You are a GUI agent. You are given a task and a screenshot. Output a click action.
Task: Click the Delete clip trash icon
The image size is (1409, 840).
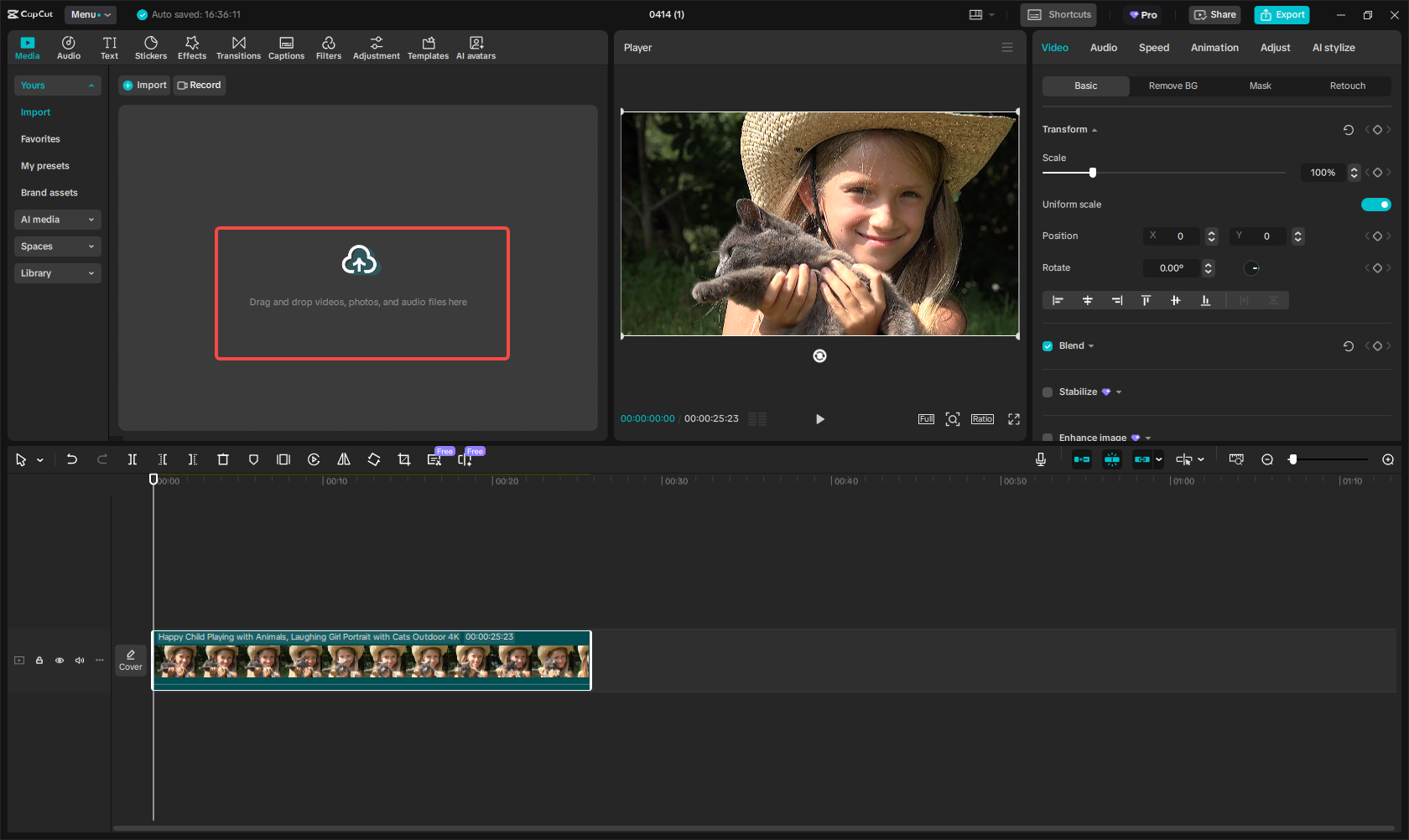pos(223,459)
